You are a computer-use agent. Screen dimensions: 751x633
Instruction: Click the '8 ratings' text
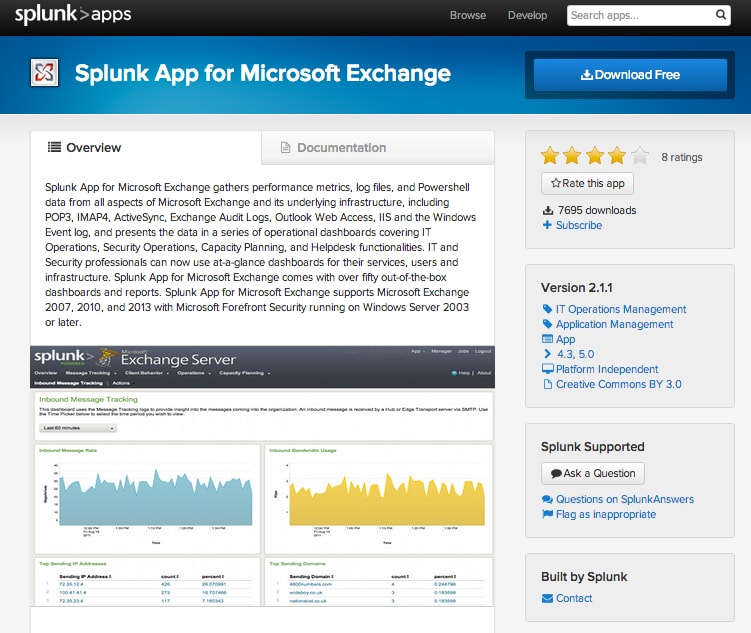click(682, 157)
